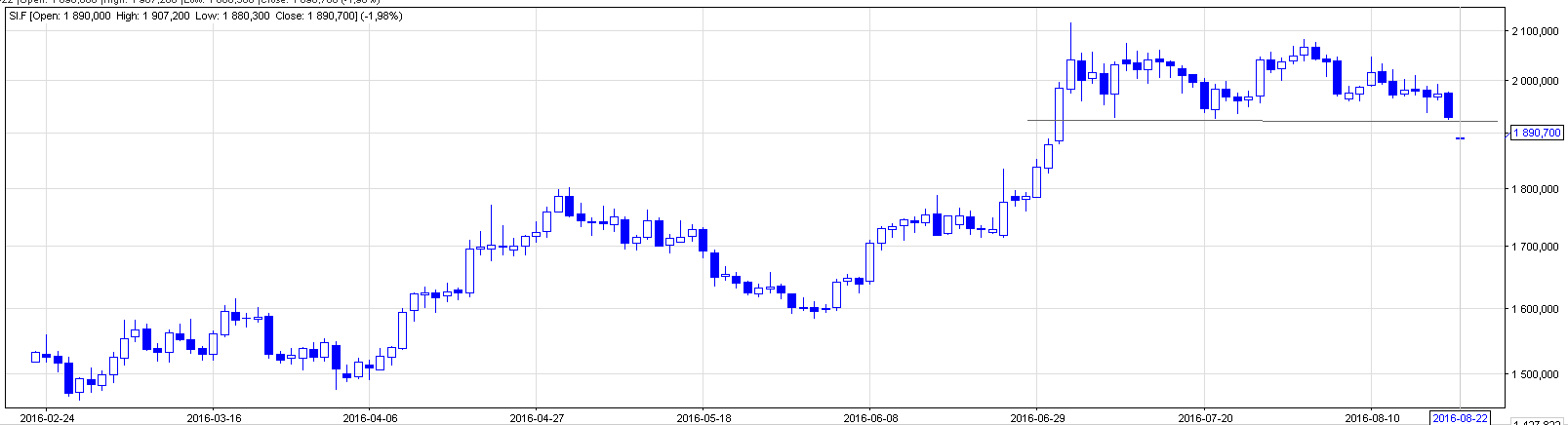
Task: Click the 2 100,000 price axis label
Action: [x=1535, y=31]
